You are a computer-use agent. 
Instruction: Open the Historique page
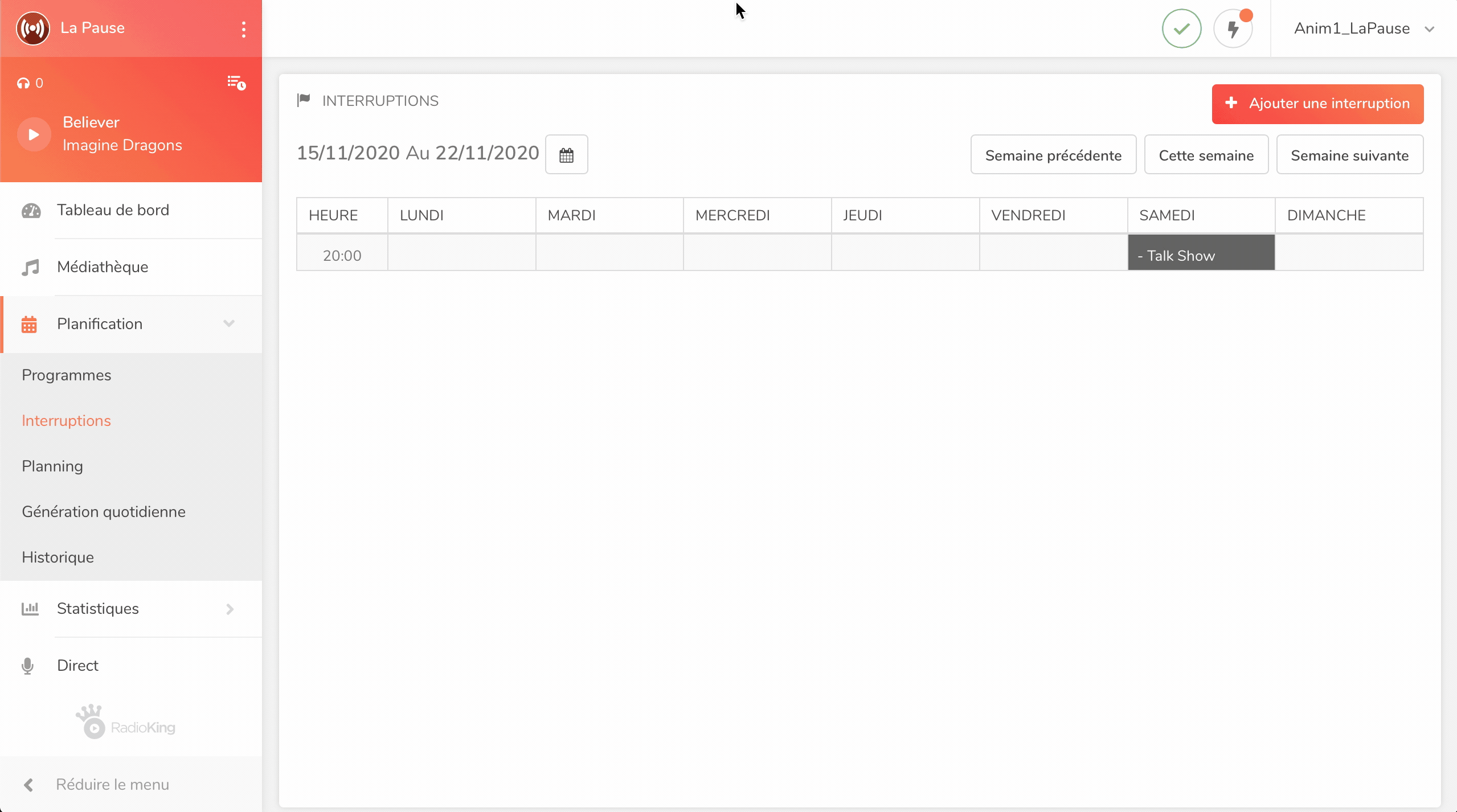click(58, 557)
